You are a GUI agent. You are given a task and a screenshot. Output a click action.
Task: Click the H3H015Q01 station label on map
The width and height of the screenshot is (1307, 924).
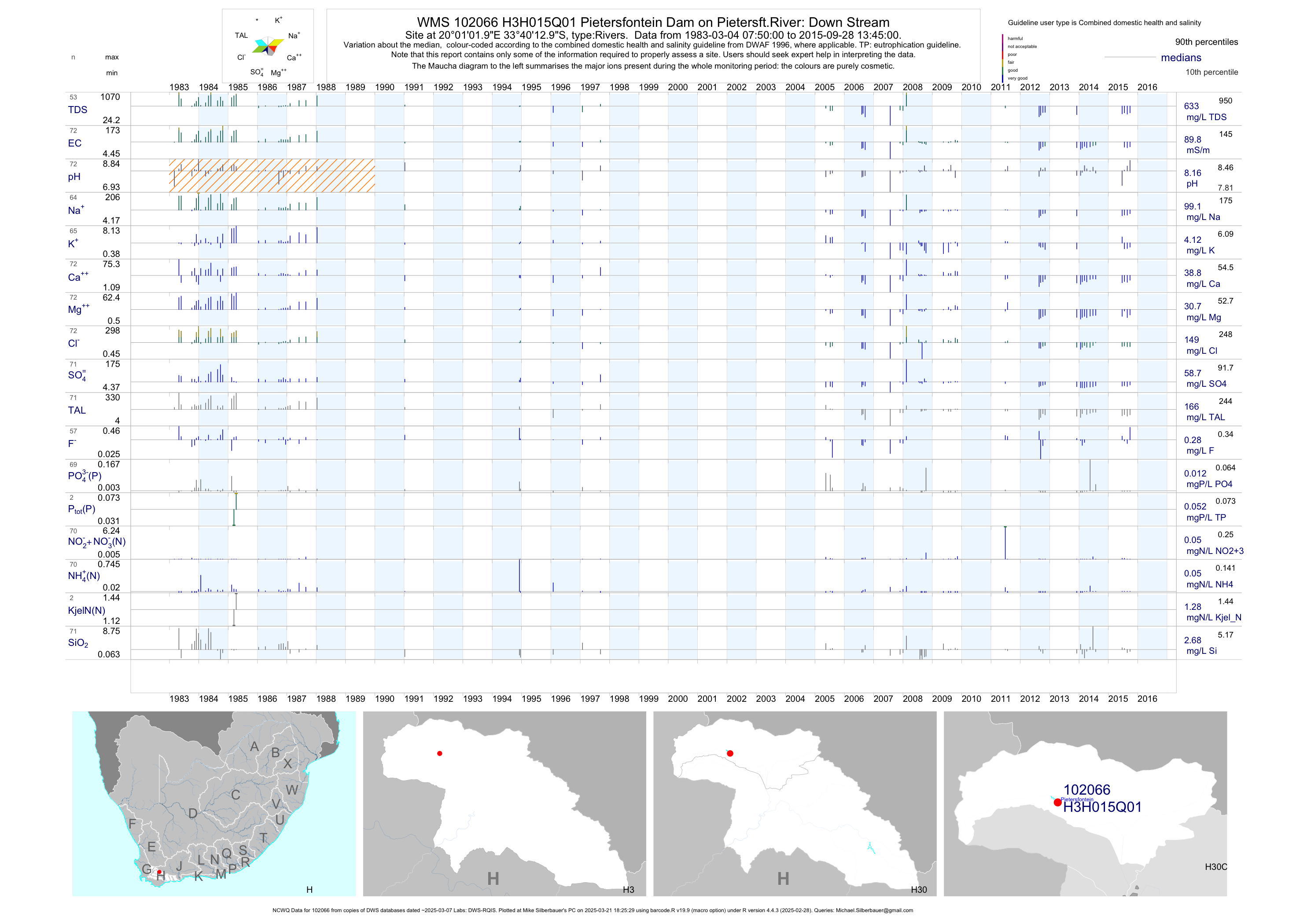pos(1102,807)
